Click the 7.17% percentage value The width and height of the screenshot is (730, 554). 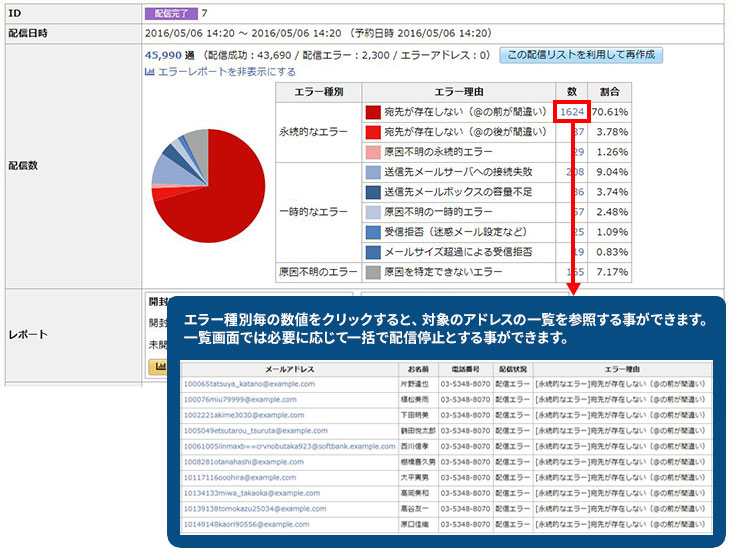[x=612, y=272]
